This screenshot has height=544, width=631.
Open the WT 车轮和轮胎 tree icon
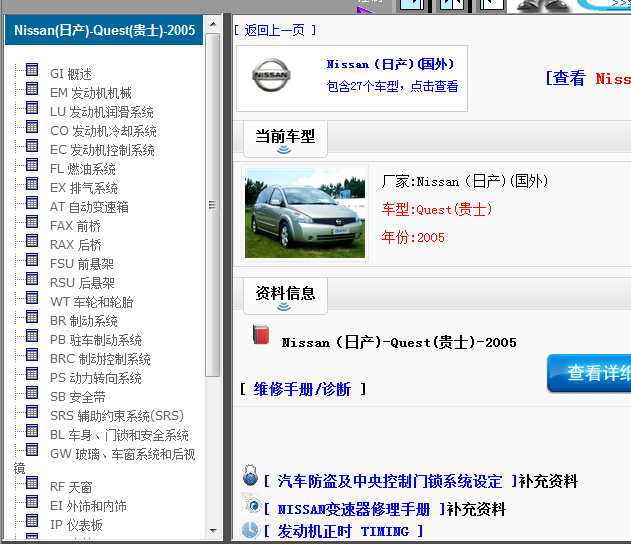(x=32, y=298)
